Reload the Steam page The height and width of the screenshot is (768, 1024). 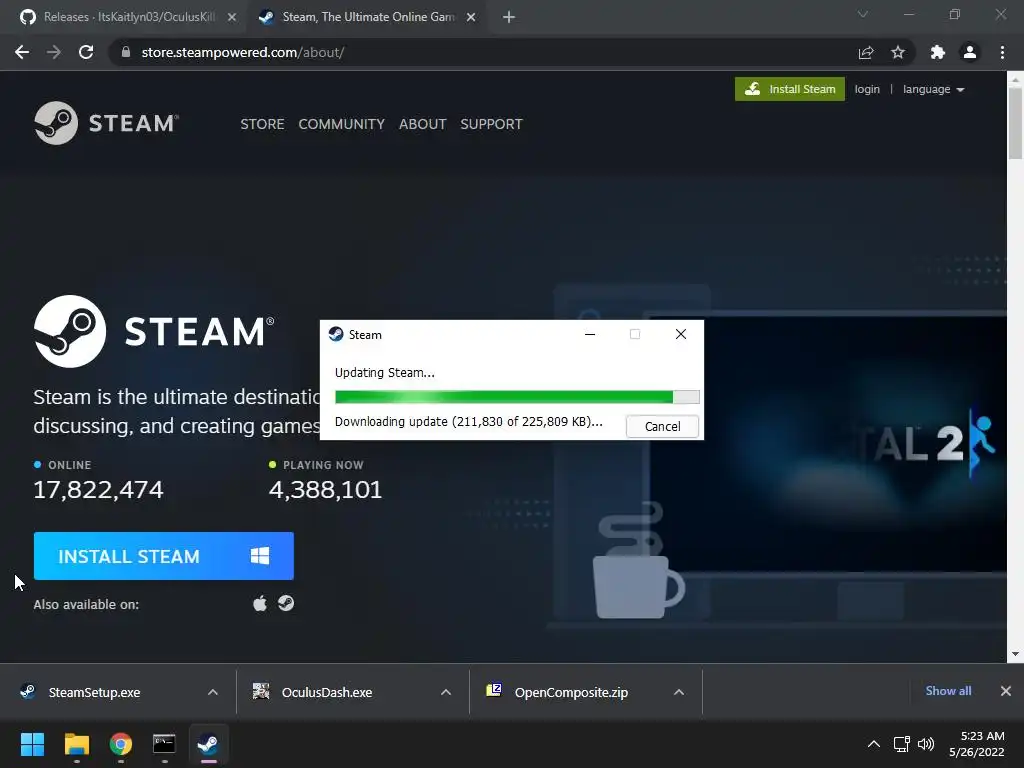86,52
